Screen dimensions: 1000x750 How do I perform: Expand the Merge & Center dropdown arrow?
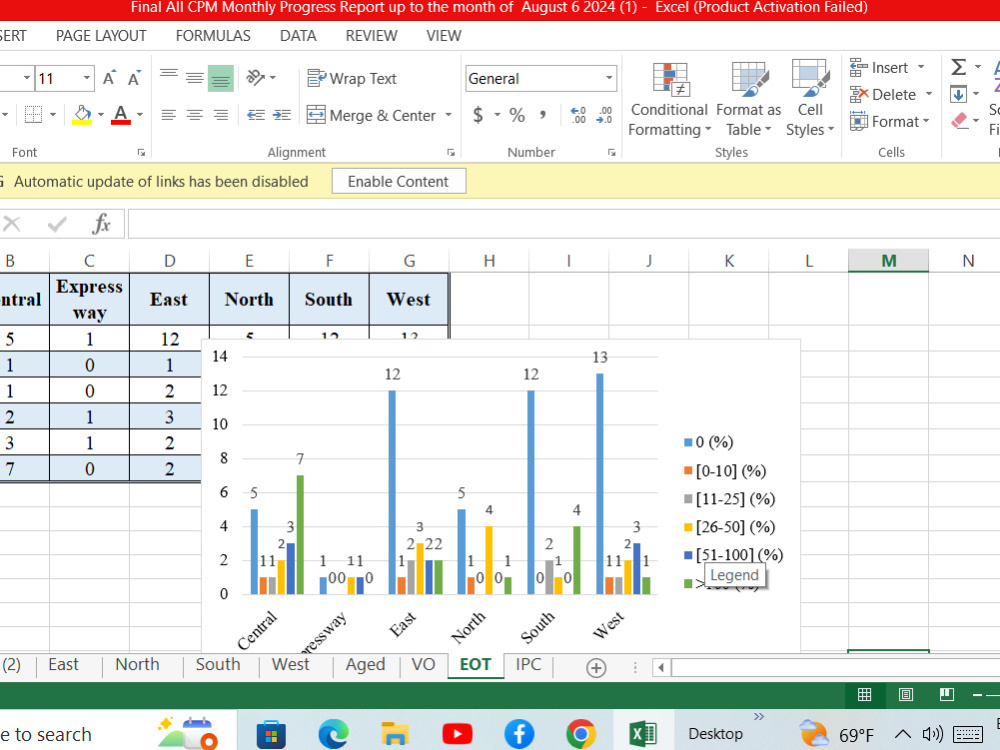tap(448, 115)
